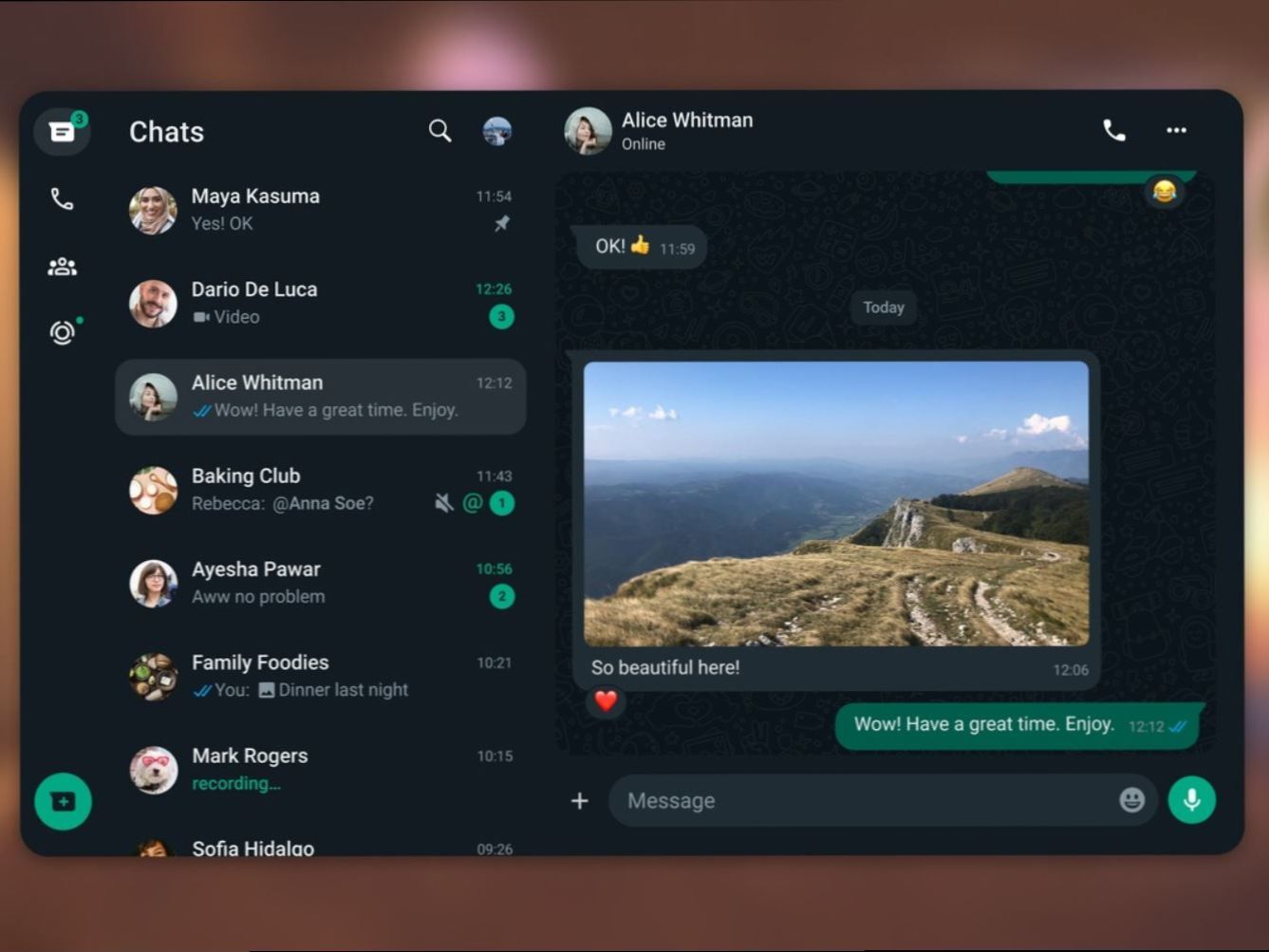Viewport: 1269px width, 952px height.
Task: Click Maya Kasuma's avatar
Action: coord(153,210)
